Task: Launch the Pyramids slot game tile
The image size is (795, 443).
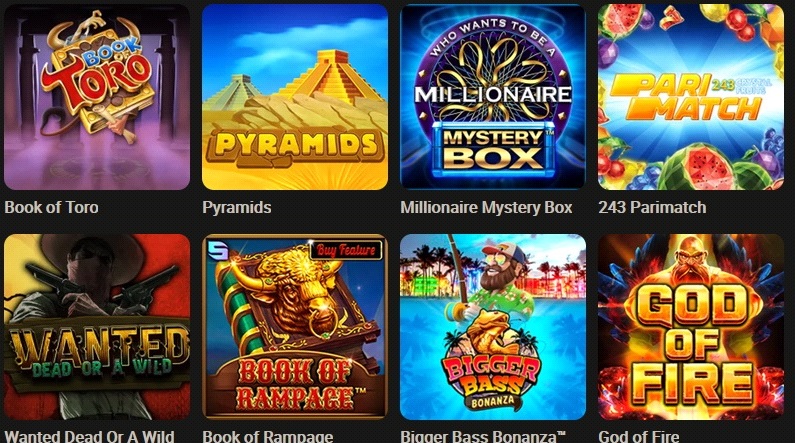Action: coord(295,97)
